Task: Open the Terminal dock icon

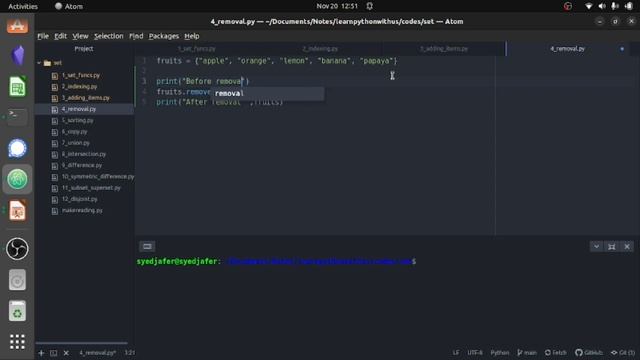Action: [x=17, y=117]
